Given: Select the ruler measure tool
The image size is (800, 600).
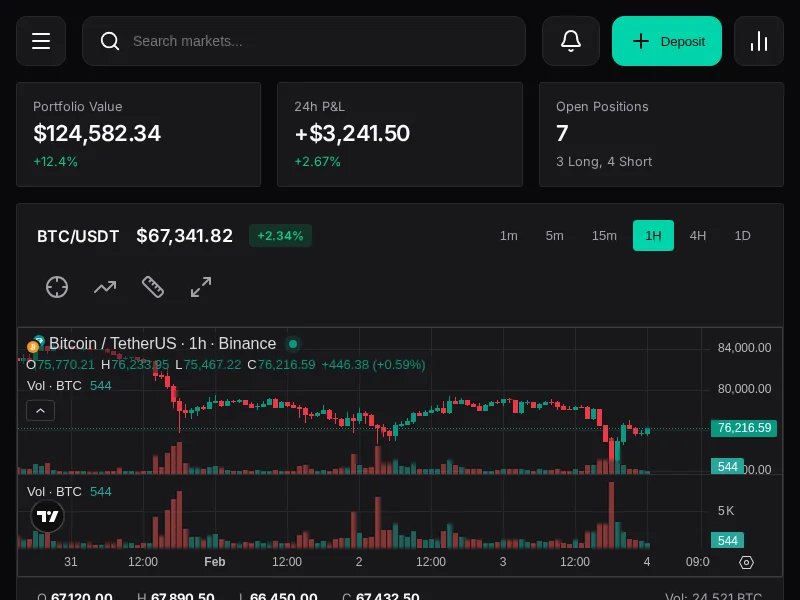Looking at the screenshot, I should tap(153, 287).
